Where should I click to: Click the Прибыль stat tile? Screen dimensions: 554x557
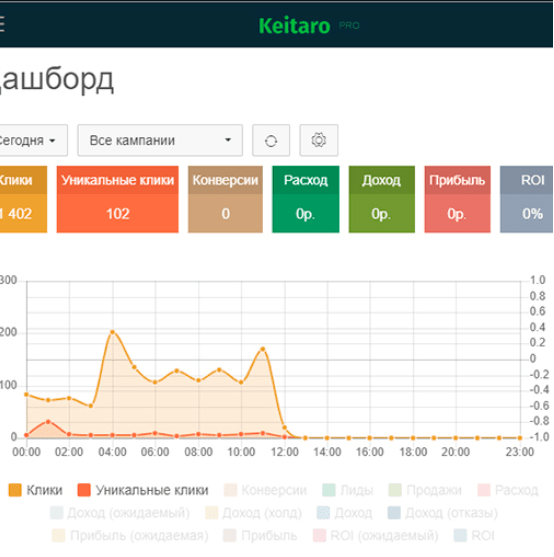click(457, 199)
